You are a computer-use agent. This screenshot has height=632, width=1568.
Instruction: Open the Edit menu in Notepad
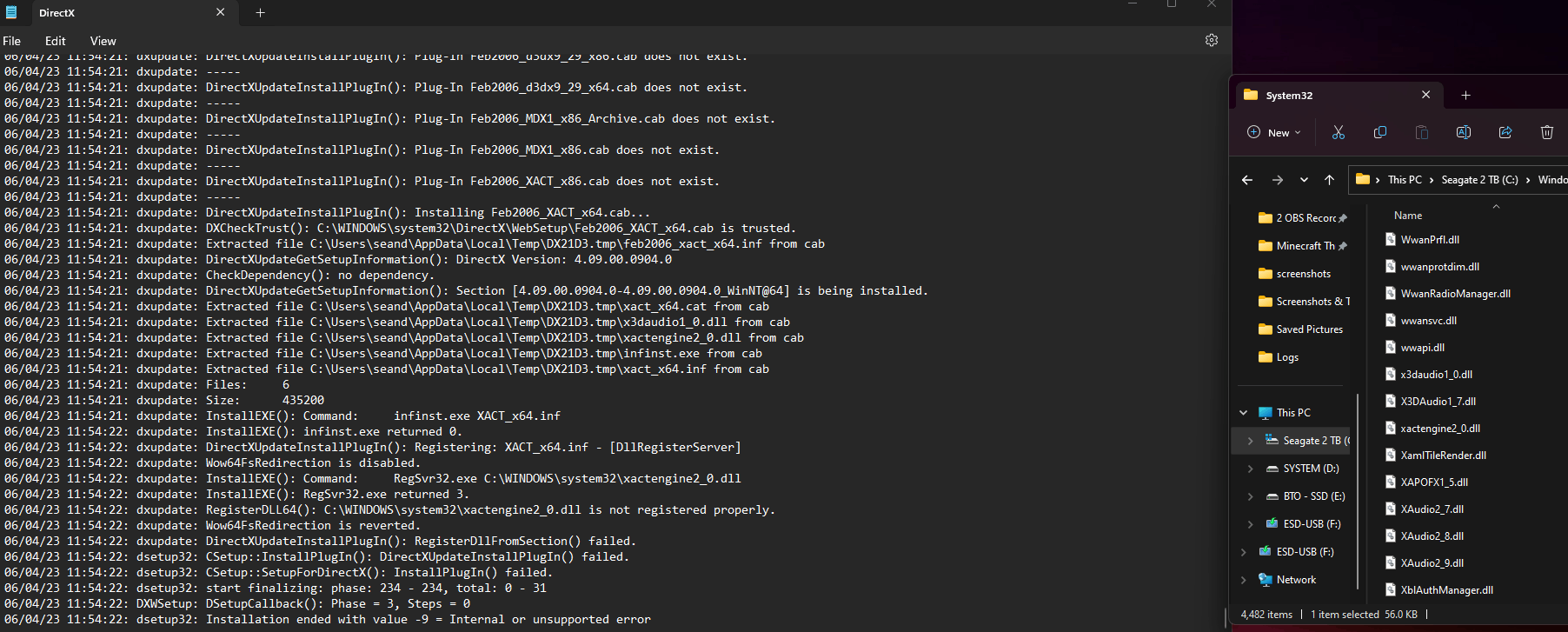[x=56, y=41]
